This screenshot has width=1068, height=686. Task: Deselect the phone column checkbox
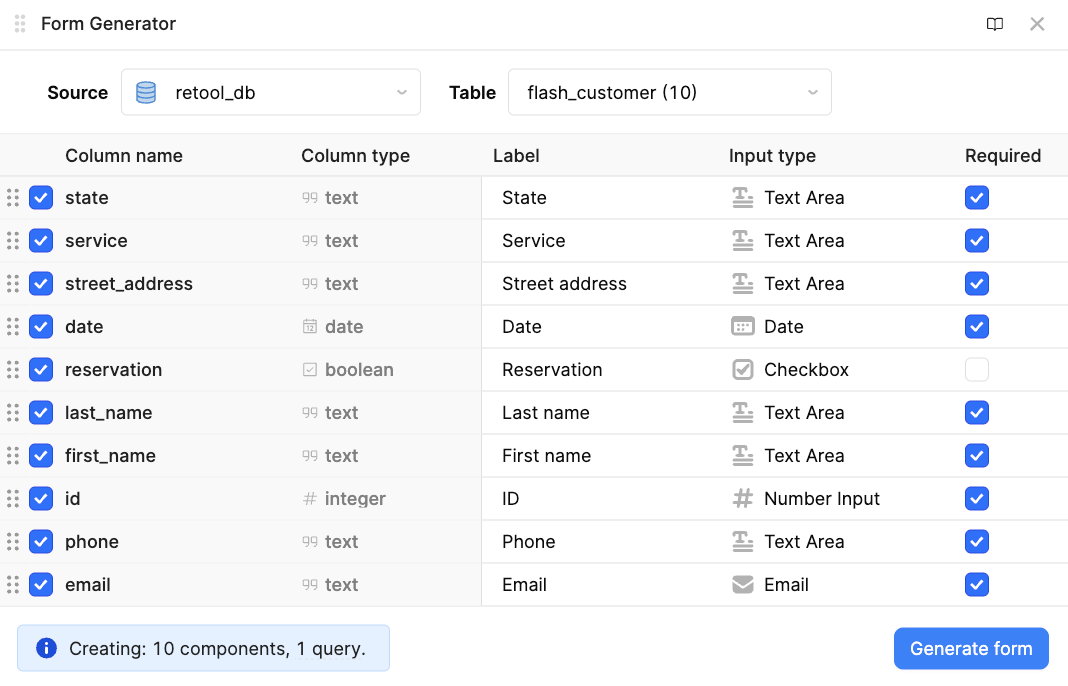[x=41, y=542]
